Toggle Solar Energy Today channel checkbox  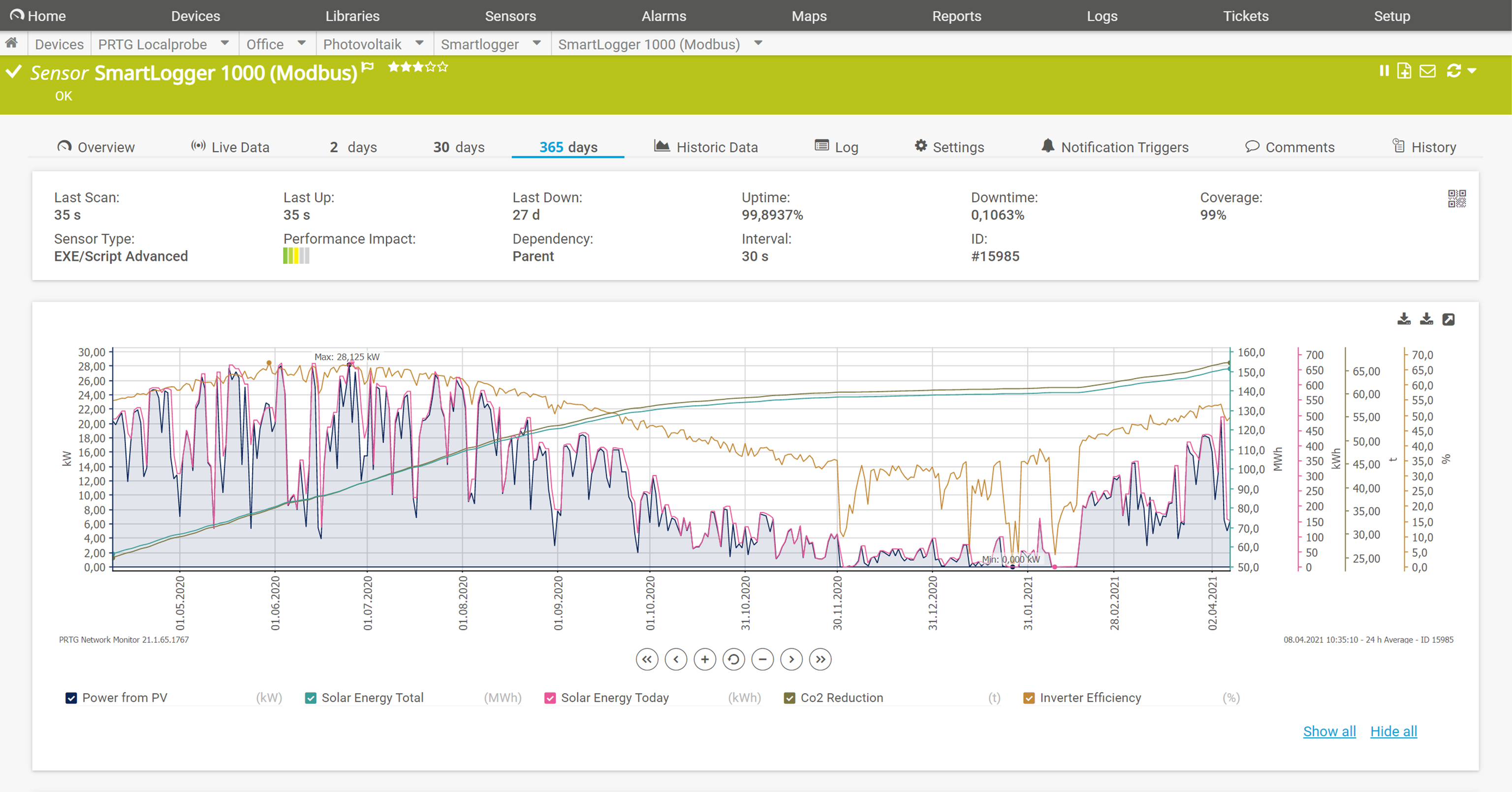[x=550, y=698]
